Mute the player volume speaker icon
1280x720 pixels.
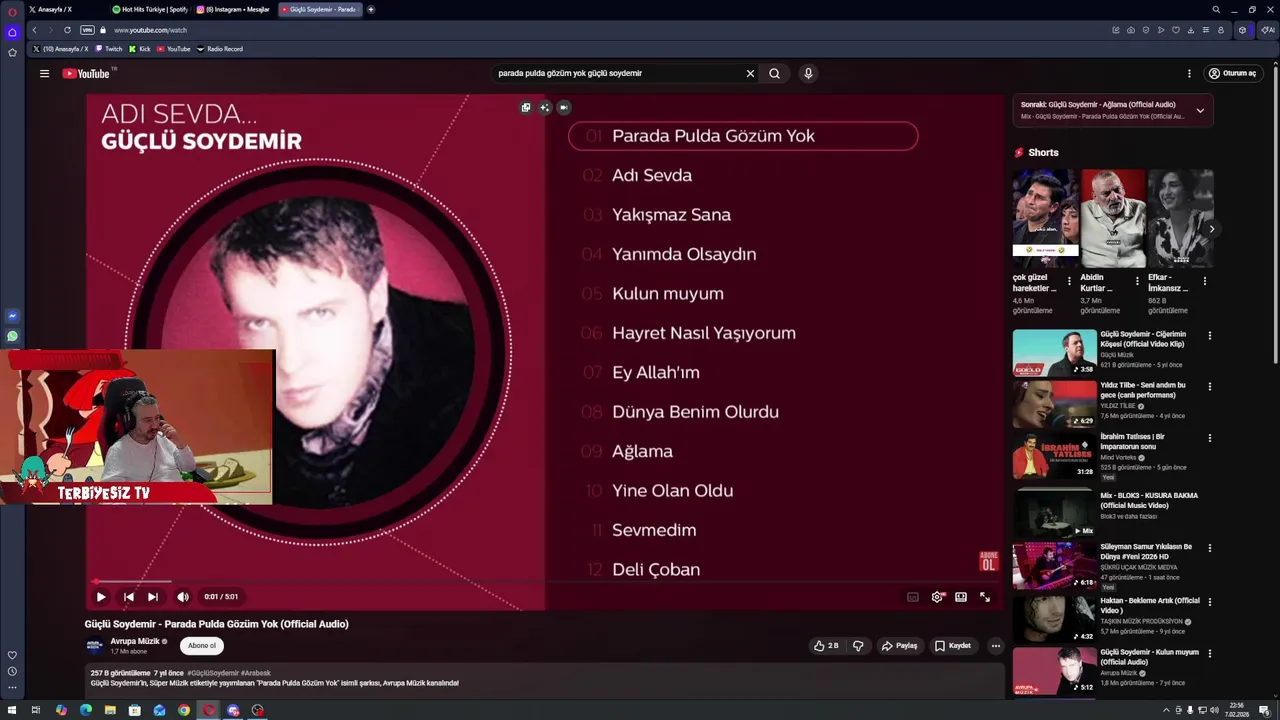click(x=183, y=597)
